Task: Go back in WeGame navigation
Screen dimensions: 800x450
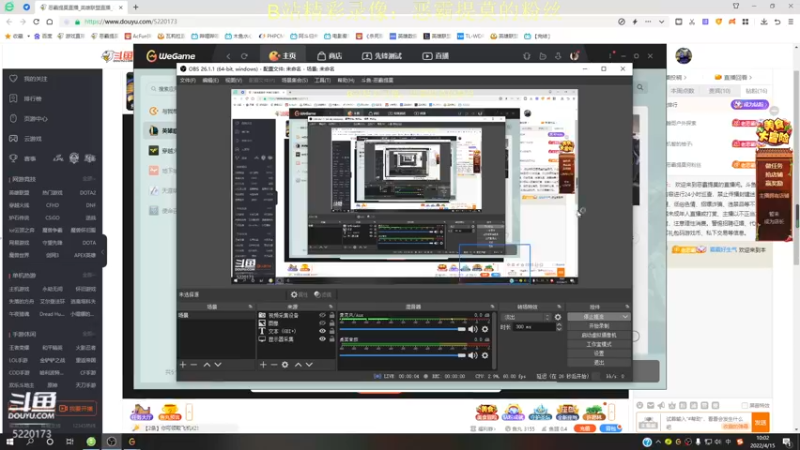Action: tap(229, 56)
